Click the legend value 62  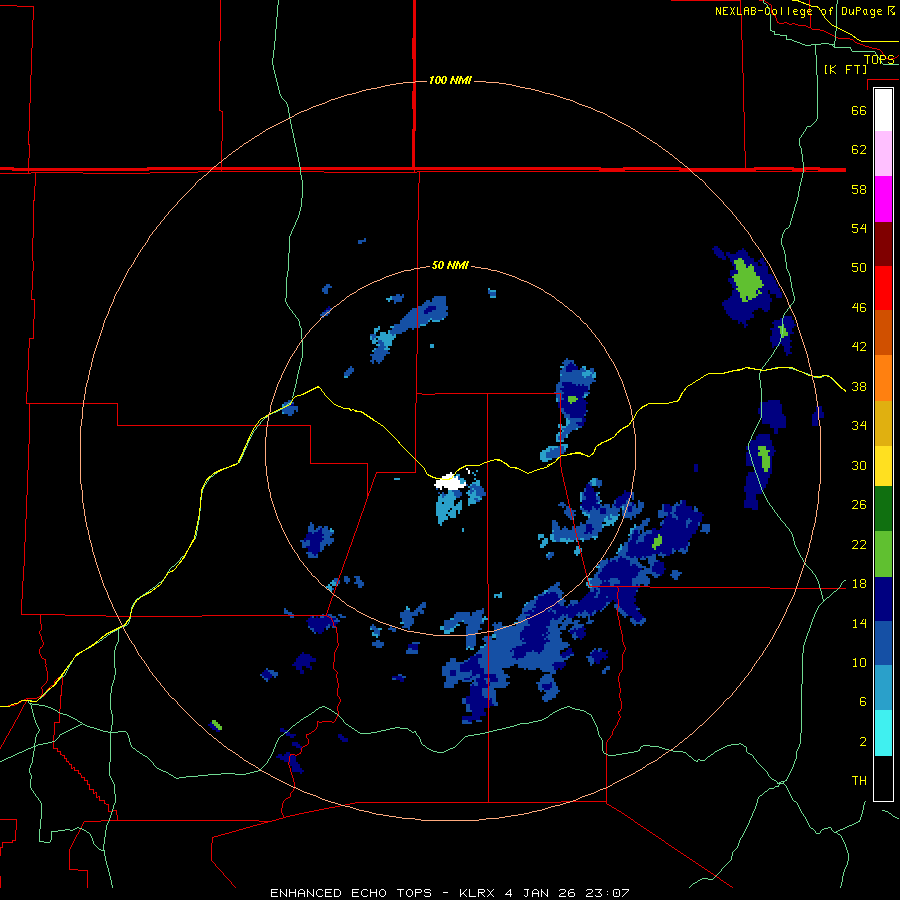click(859, 150)
